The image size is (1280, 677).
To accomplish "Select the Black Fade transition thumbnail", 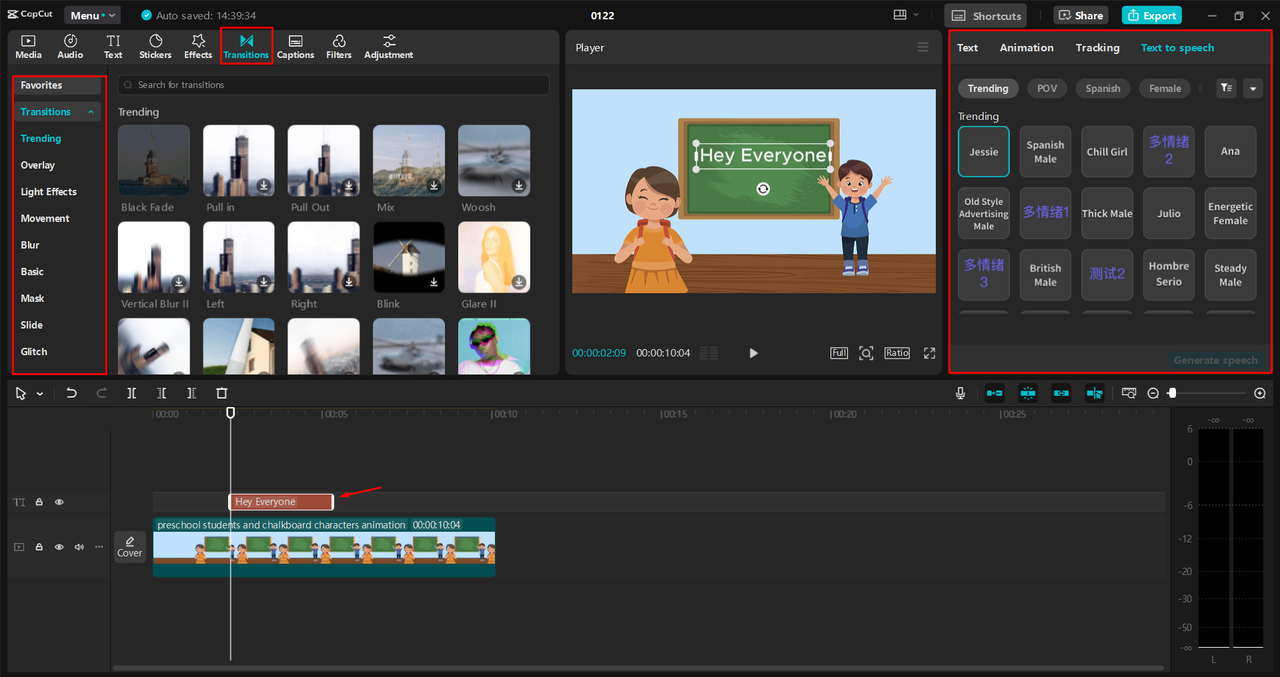I will click(x=154, y=160).
